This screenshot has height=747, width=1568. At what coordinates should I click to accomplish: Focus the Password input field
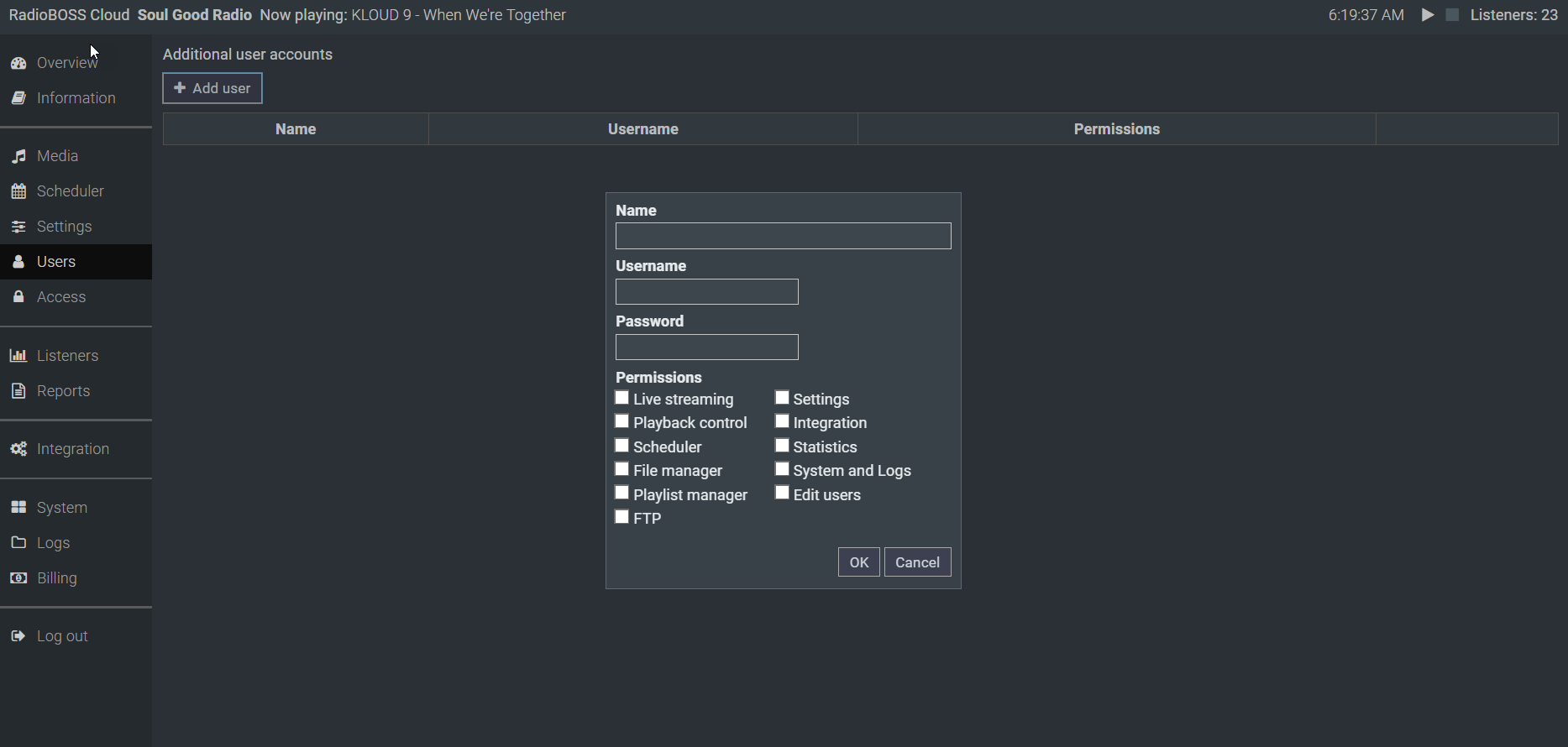707,347
